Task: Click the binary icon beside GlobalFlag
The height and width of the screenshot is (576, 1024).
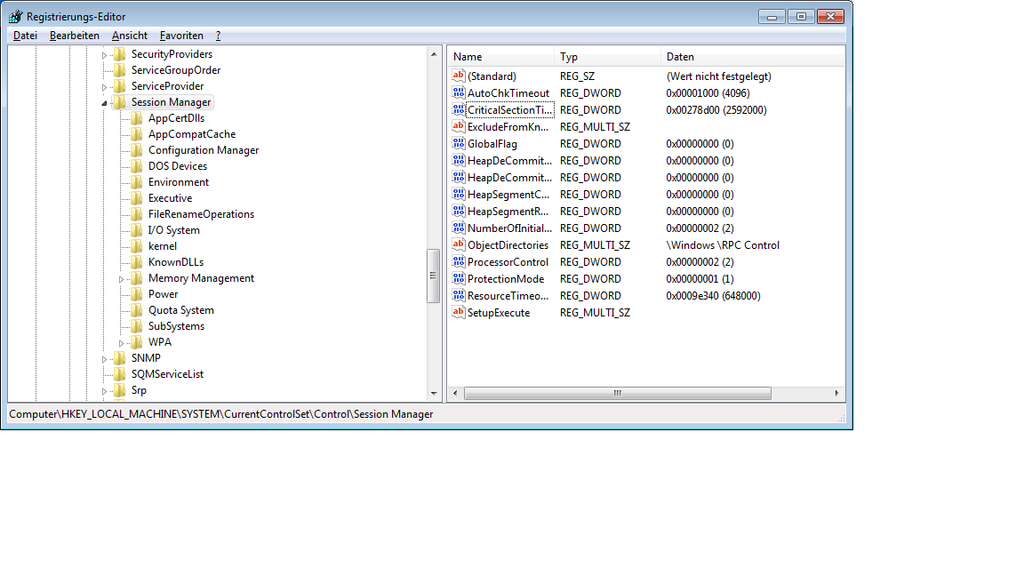Action: [x=459, y=144]
